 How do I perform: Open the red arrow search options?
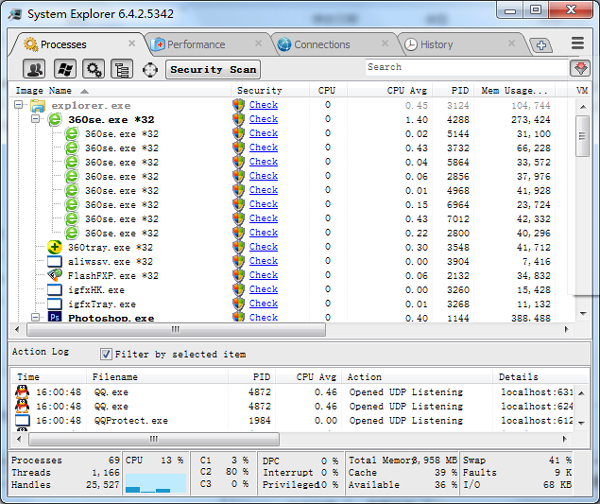pos(580,69)
